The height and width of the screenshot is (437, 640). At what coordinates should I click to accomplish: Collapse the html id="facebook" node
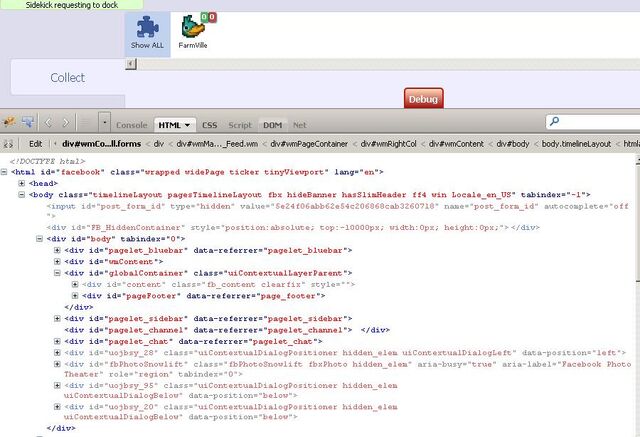[4, 172]
